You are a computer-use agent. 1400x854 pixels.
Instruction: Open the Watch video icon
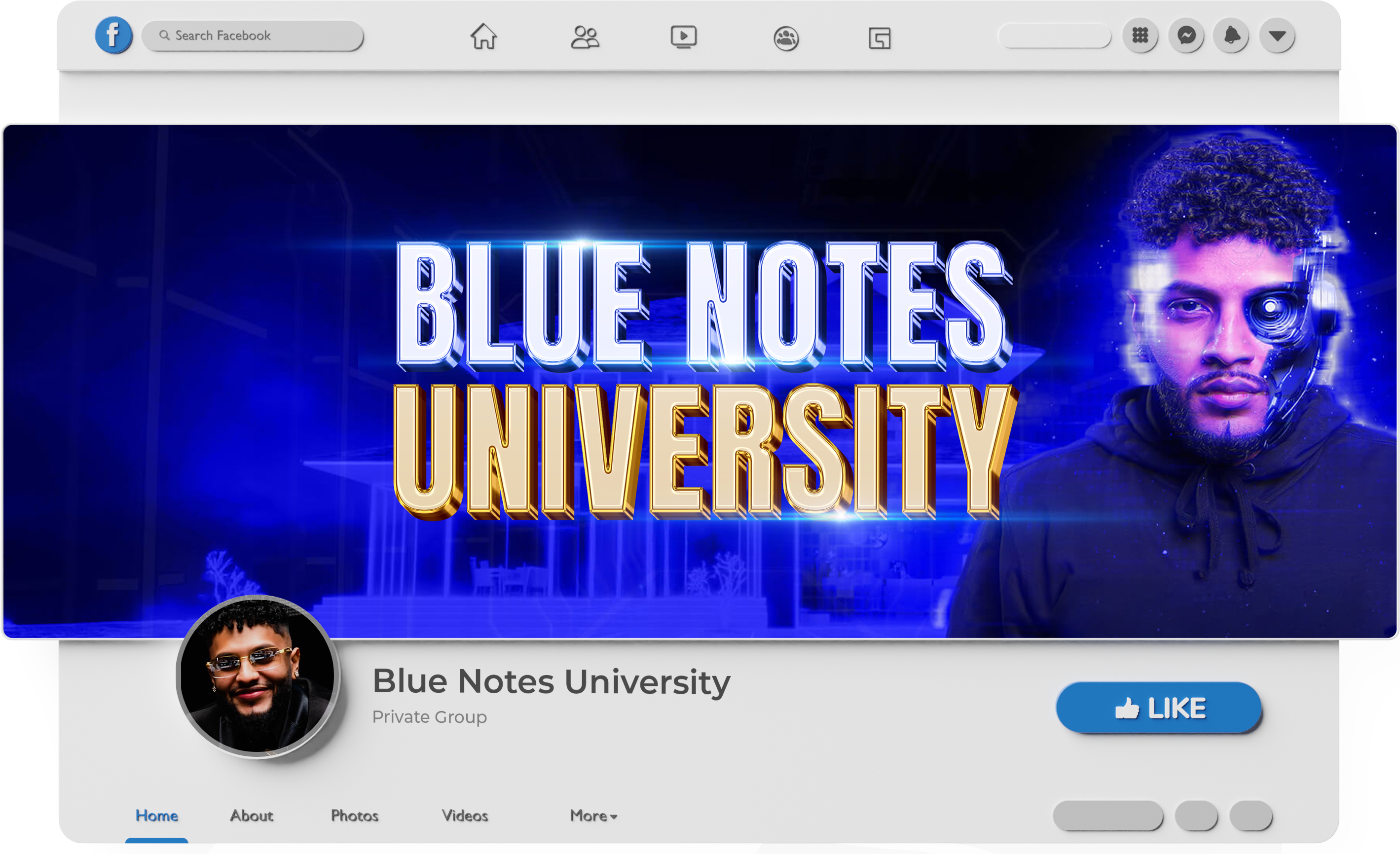pos(684,37)
